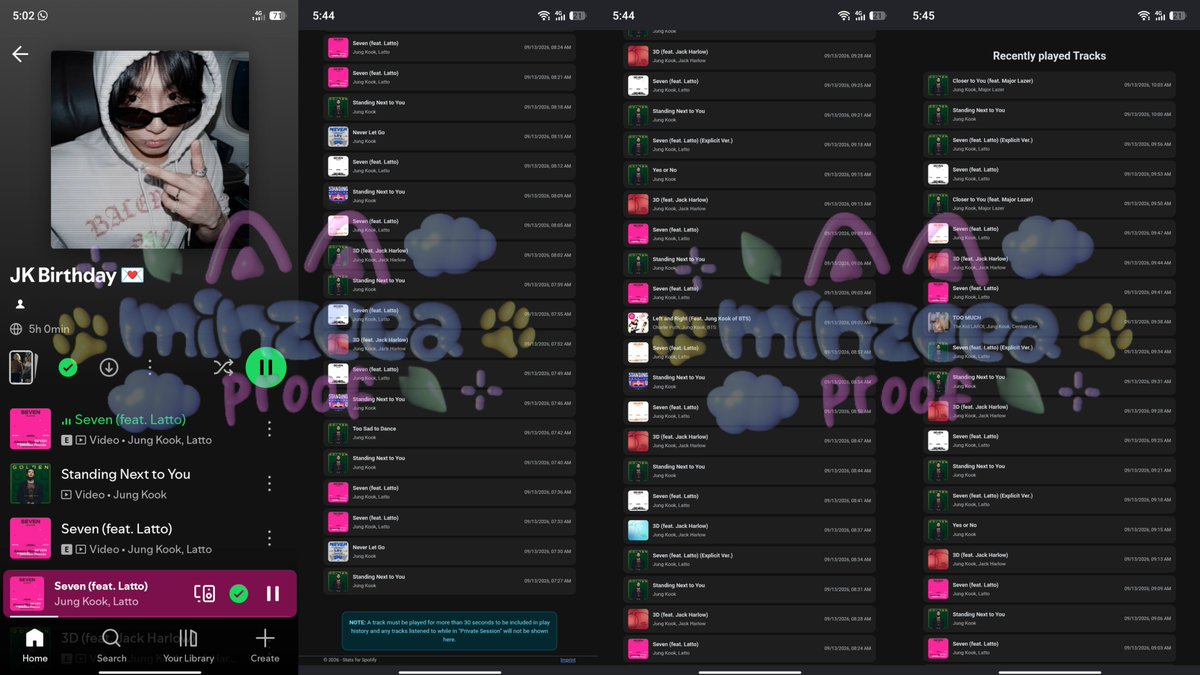Select Seven (feat. Latto) played at 08:24 AM
Image resolution: width=1200 pixels, height=675 pixels.
tap(449, 47)
